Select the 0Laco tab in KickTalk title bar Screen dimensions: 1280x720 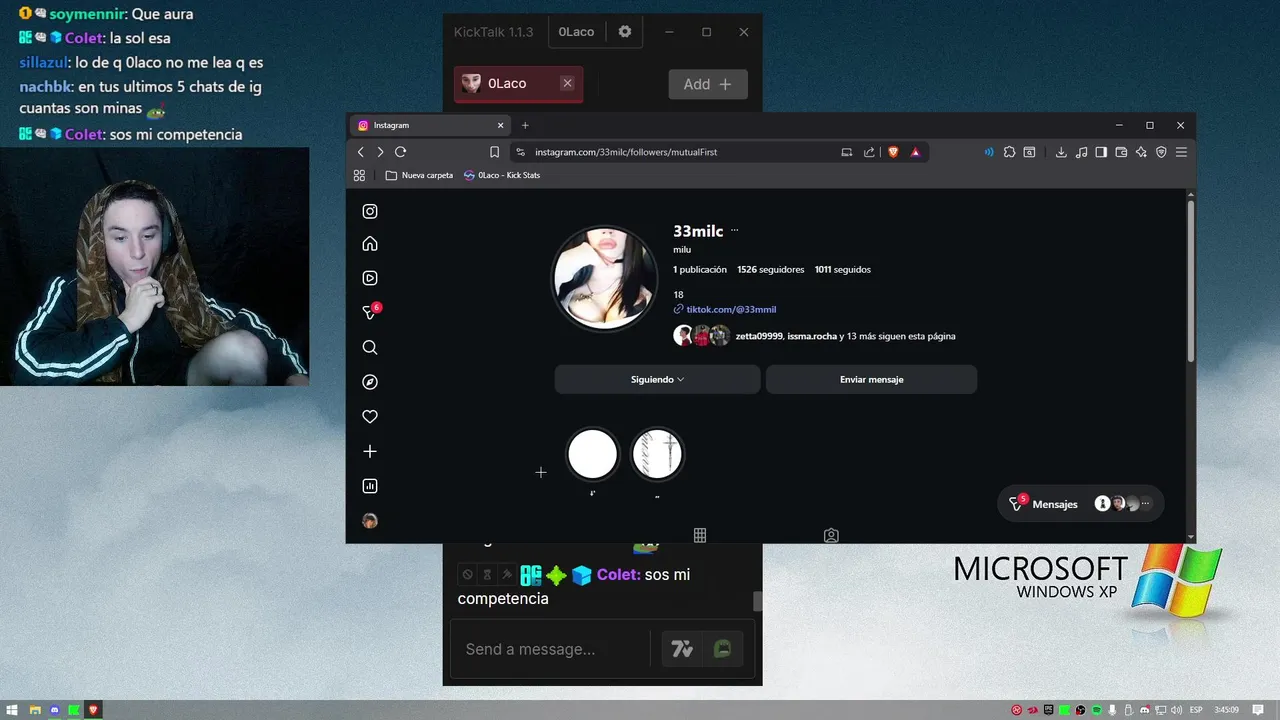(x=576, y=32)
